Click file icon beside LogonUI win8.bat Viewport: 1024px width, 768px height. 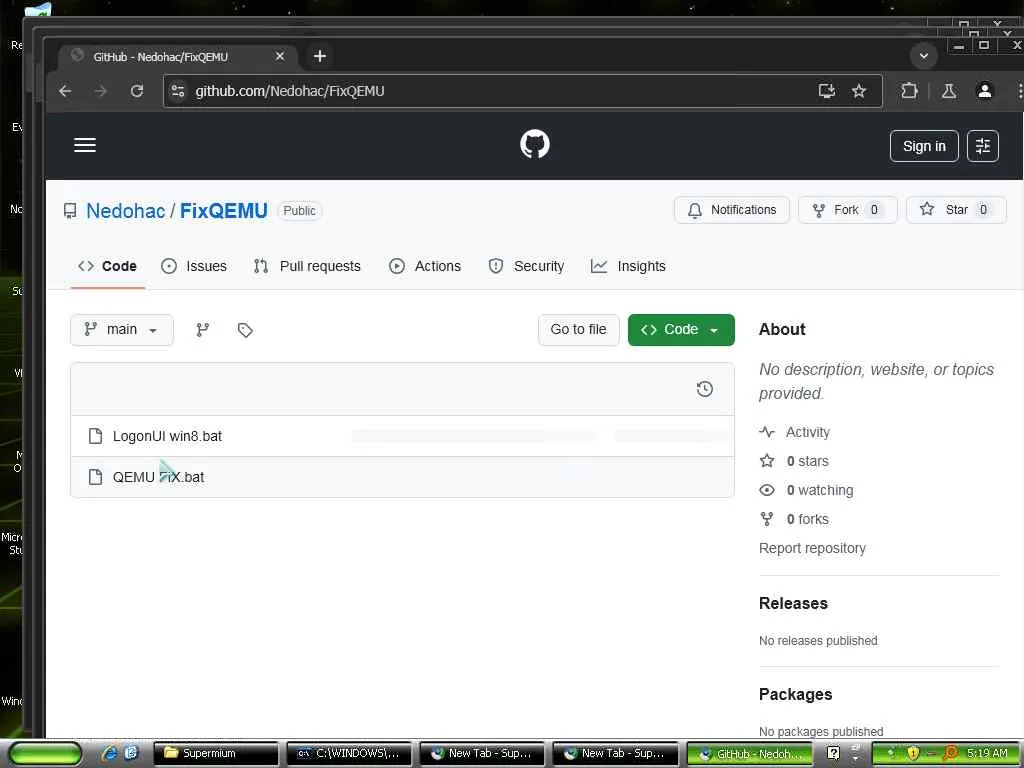95,436
